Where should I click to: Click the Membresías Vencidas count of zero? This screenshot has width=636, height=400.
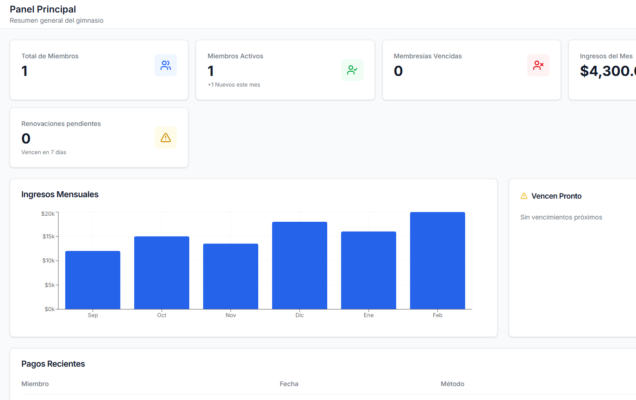coord(398,71)
